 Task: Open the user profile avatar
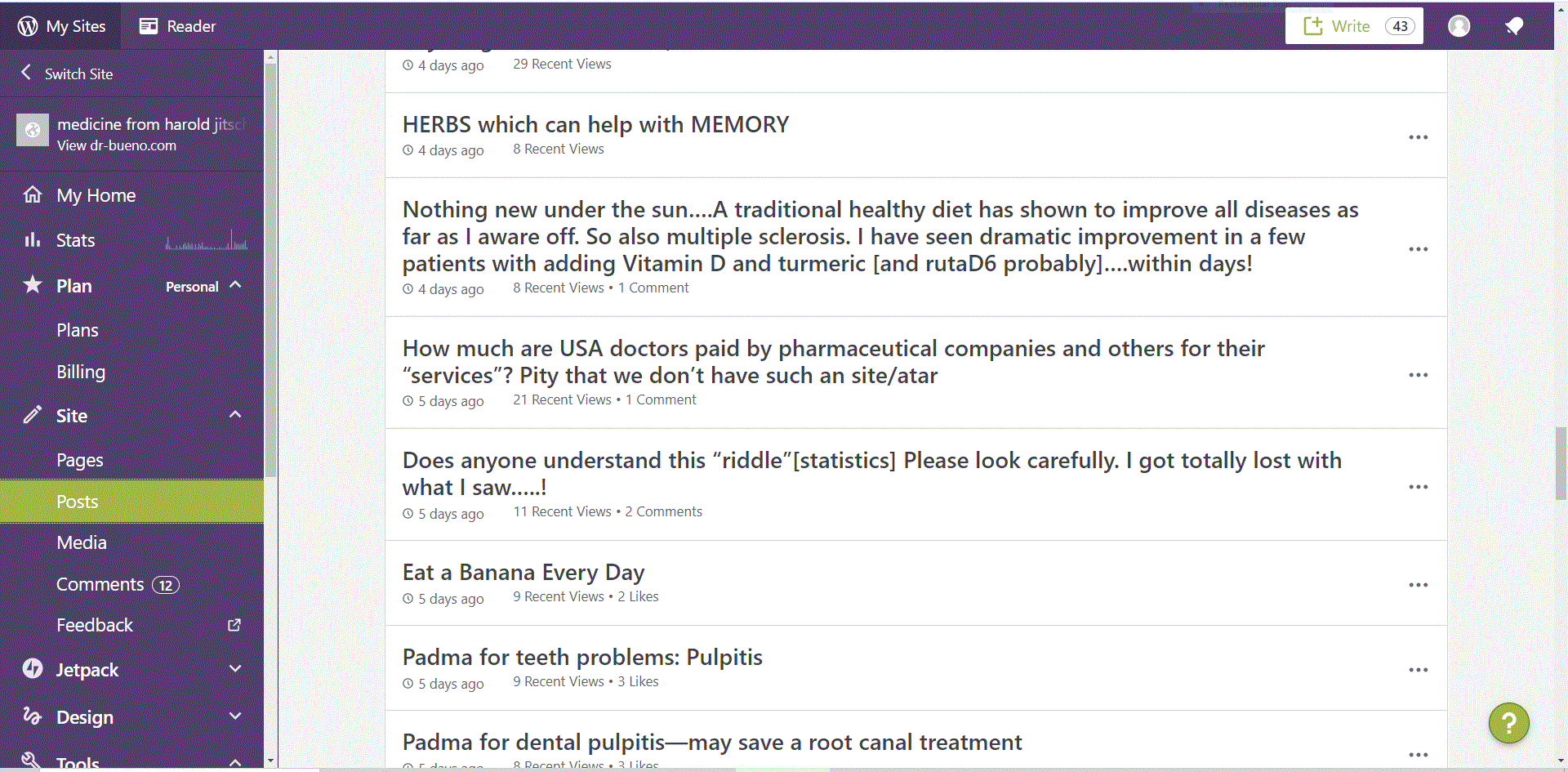tap(1459, 26)
